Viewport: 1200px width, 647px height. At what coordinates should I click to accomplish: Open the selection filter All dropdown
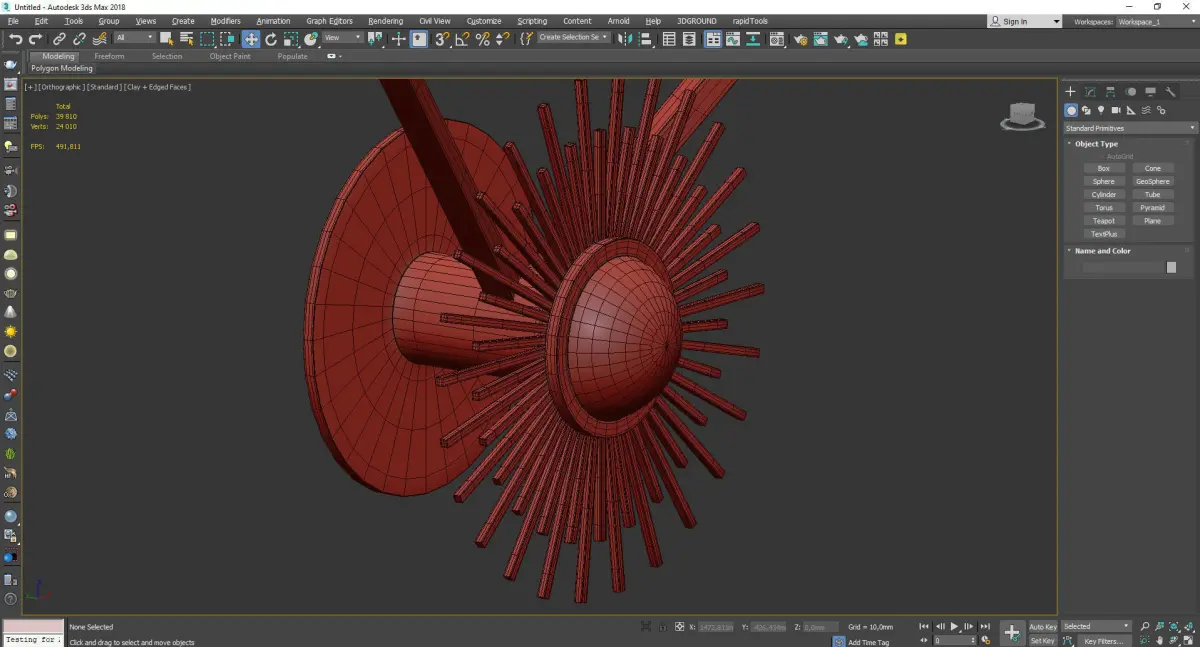pyautogui.click(x=134, y=38)
